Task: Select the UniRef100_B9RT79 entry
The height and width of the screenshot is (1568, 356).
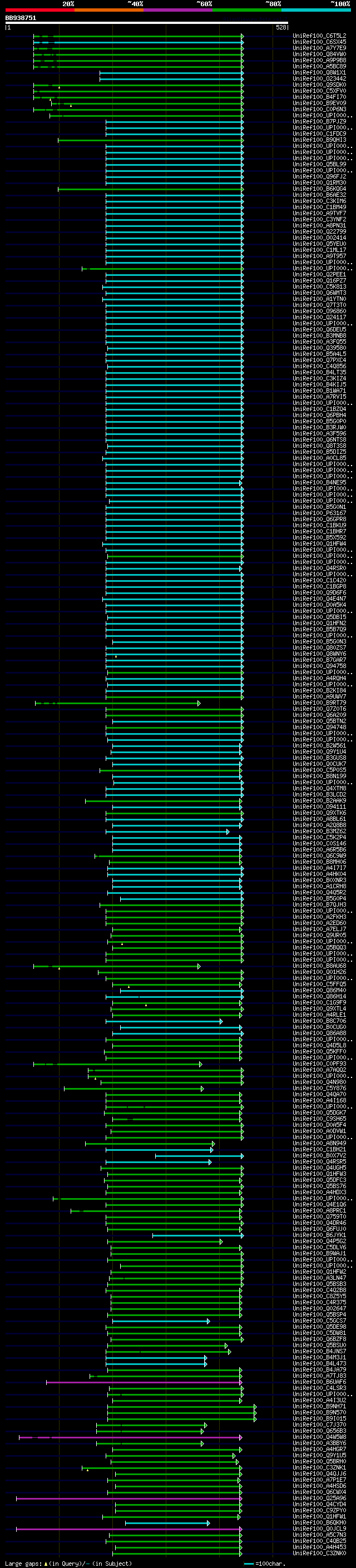Action: 319,703
